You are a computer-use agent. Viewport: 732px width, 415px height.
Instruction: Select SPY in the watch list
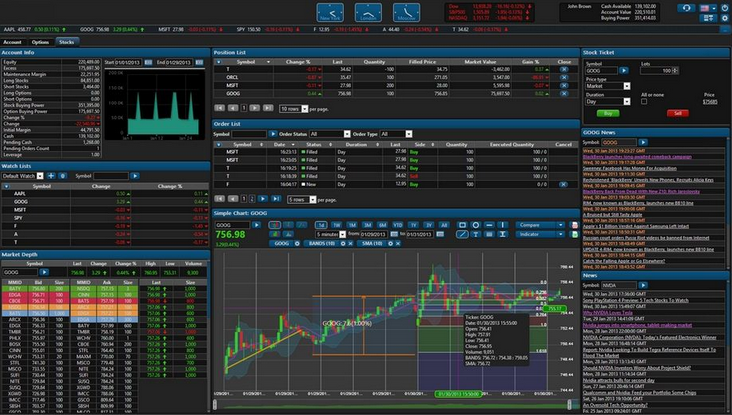[106, 218]
